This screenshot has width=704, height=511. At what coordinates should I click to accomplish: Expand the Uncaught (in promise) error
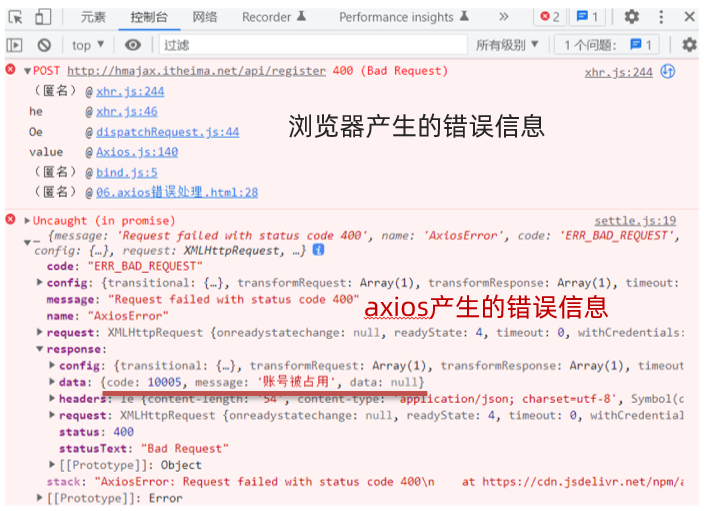[27, 220]
